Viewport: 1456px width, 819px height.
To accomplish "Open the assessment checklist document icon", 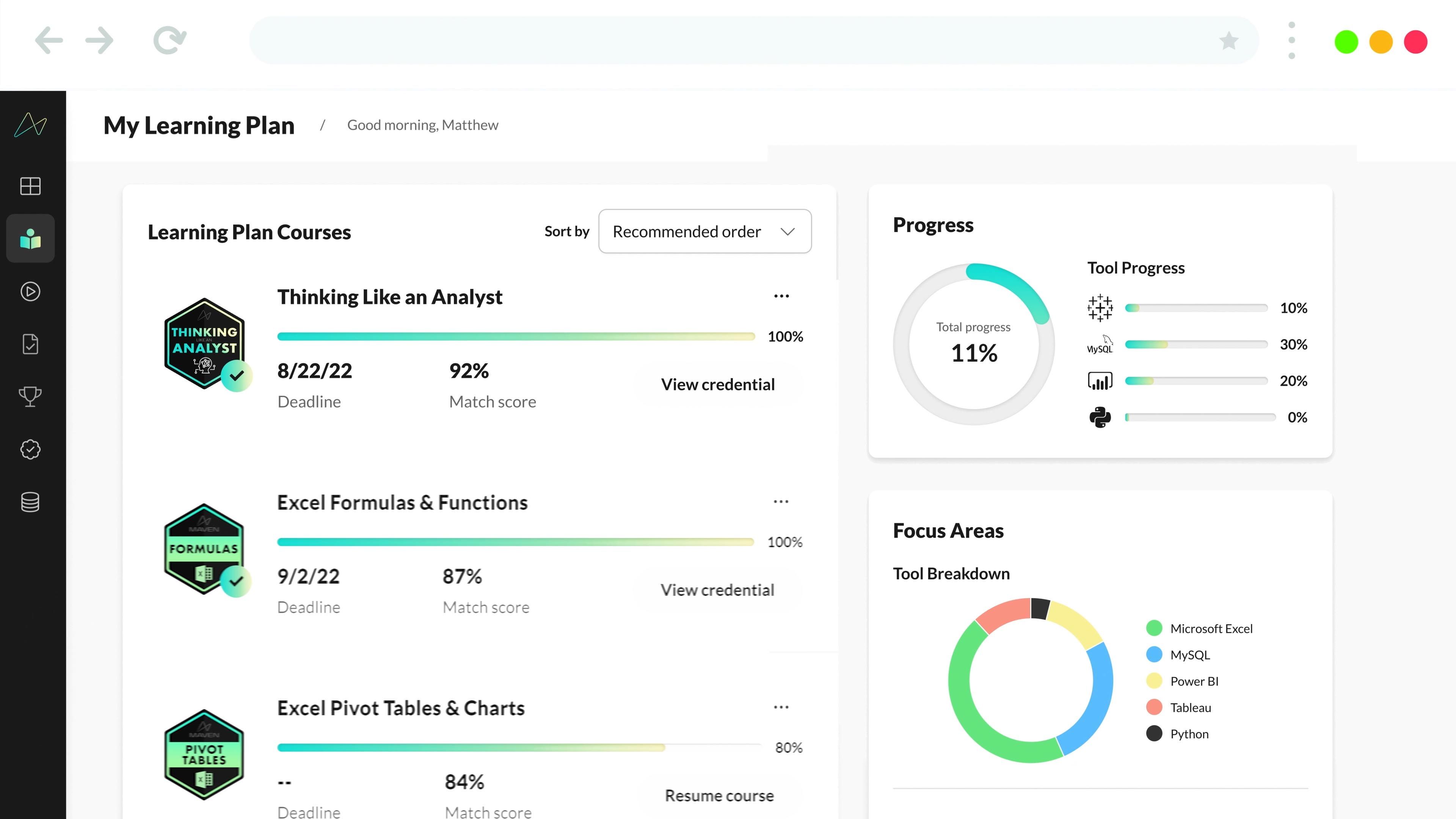I will (x=30, y=344).
